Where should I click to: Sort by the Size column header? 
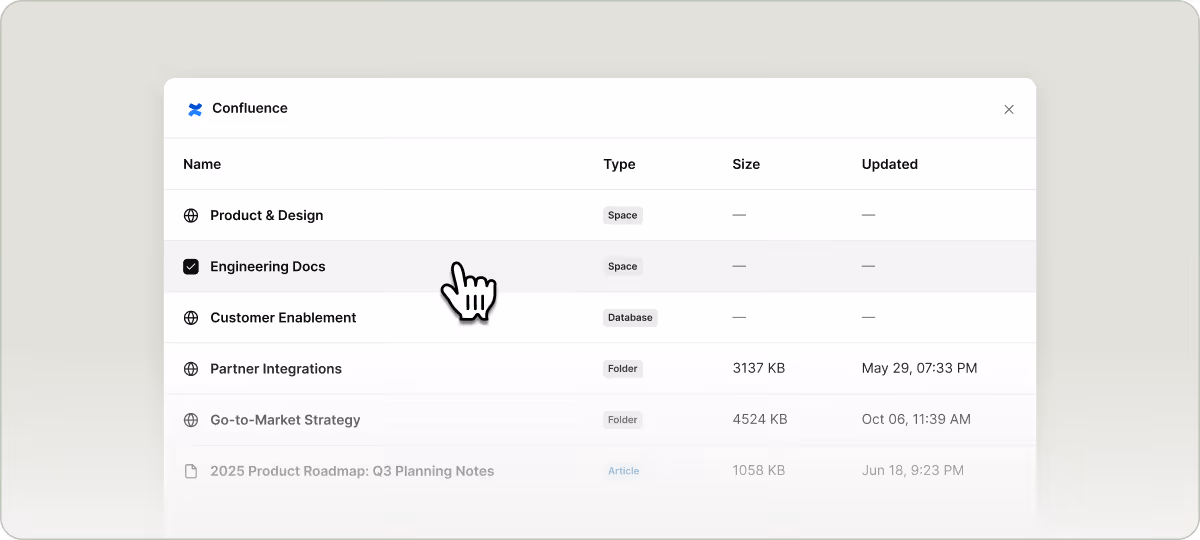(x=746, y=164)
